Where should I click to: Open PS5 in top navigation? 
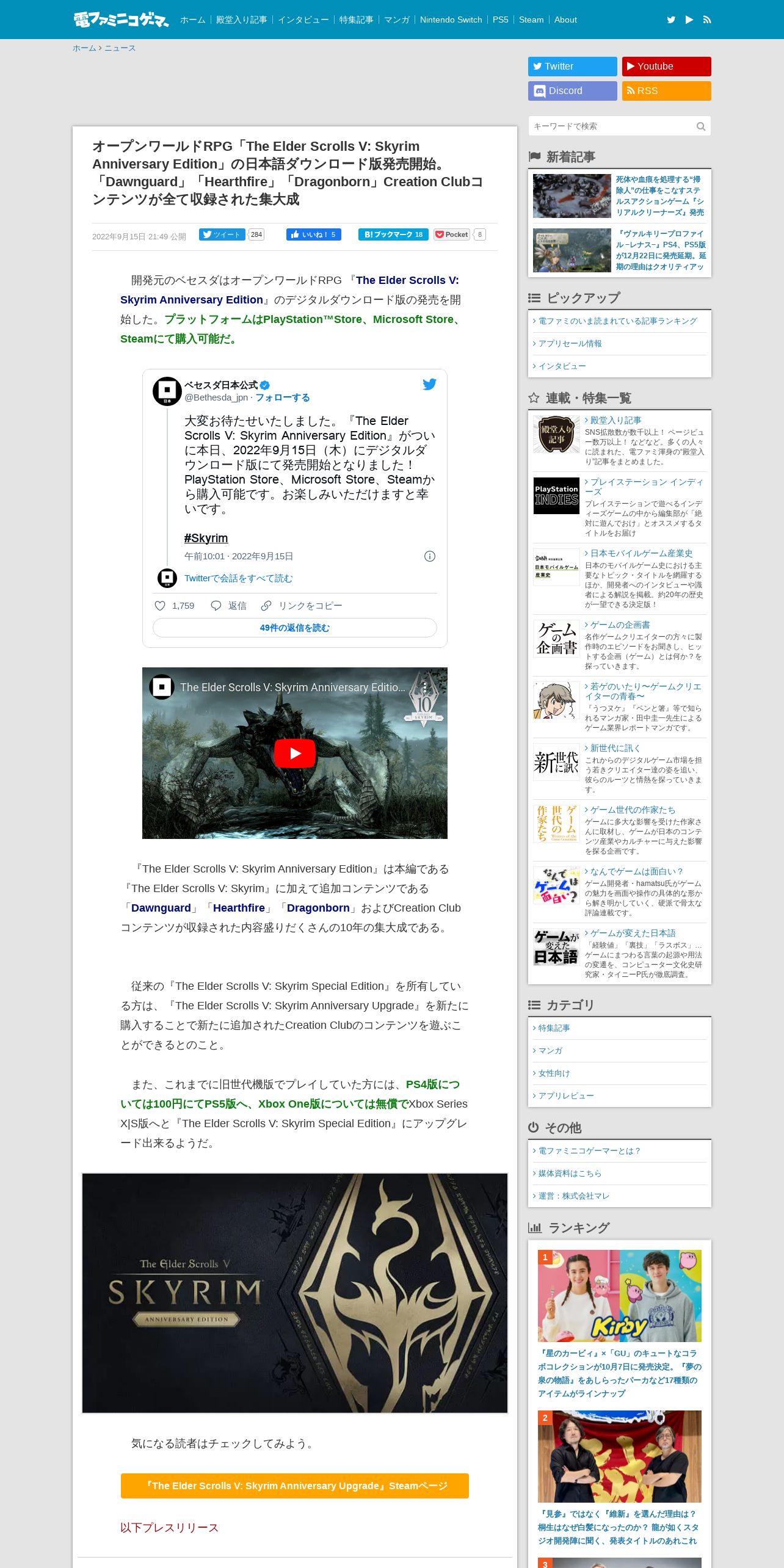pyautogui.click(x=501, y=20)
